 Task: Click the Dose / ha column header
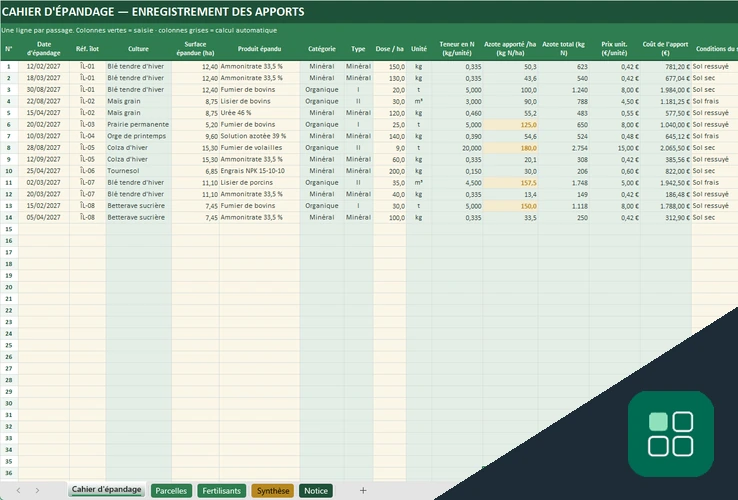390,48
